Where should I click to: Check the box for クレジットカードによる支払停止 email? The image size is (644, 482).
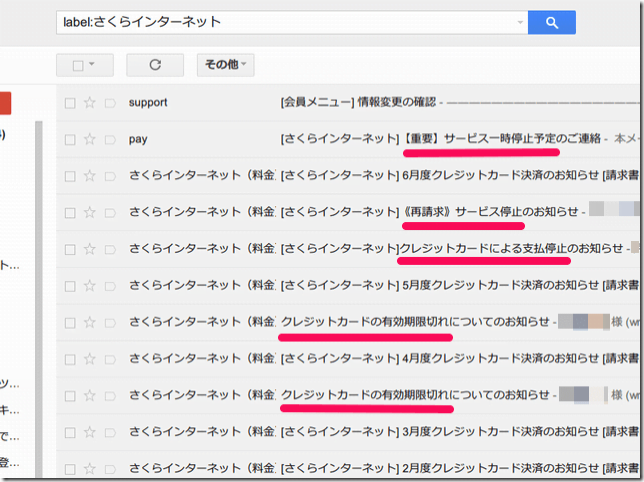click(70, 249)
